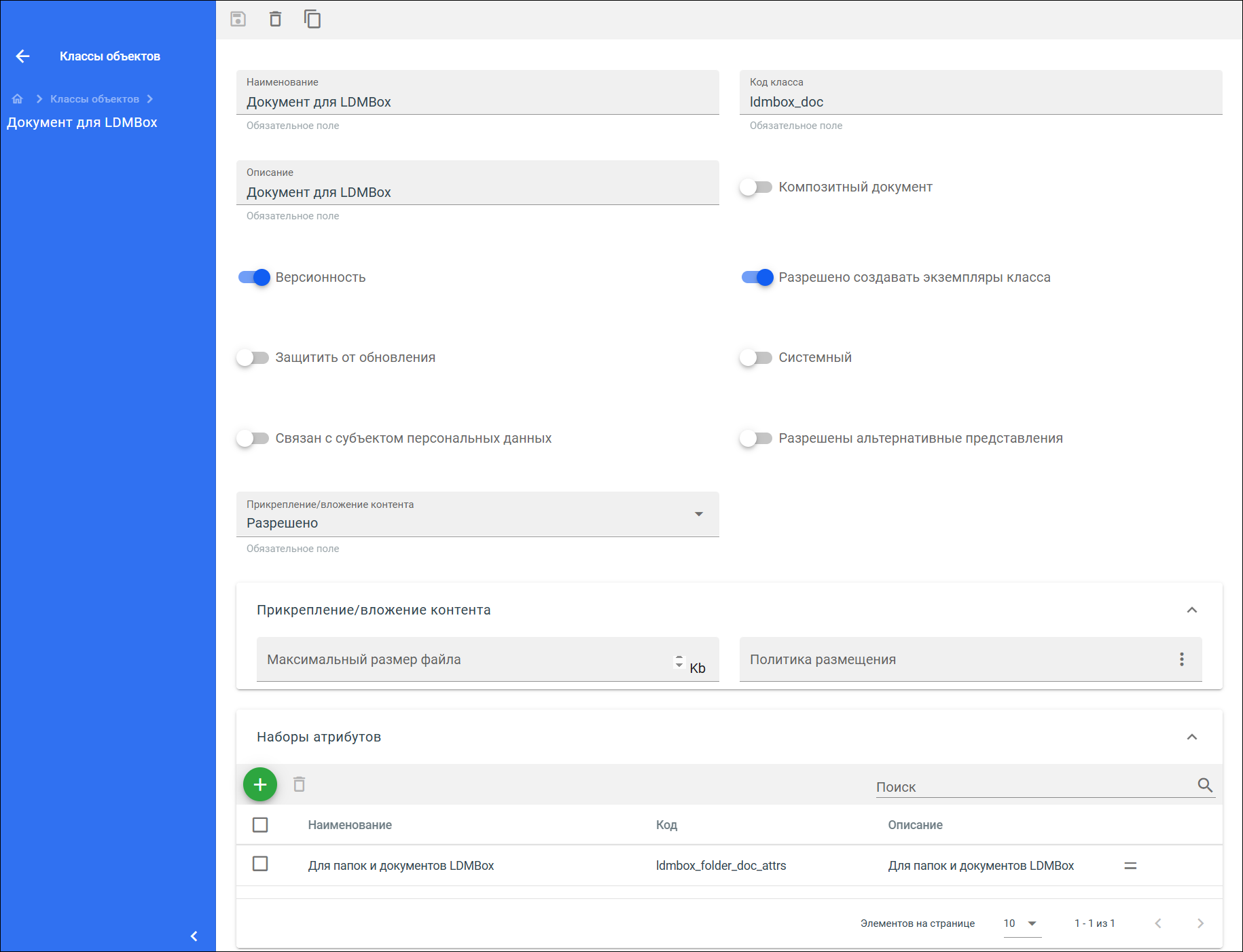Go back using the left arrow icon
Screen dimensions: 1243x952
tap(23, 56)
